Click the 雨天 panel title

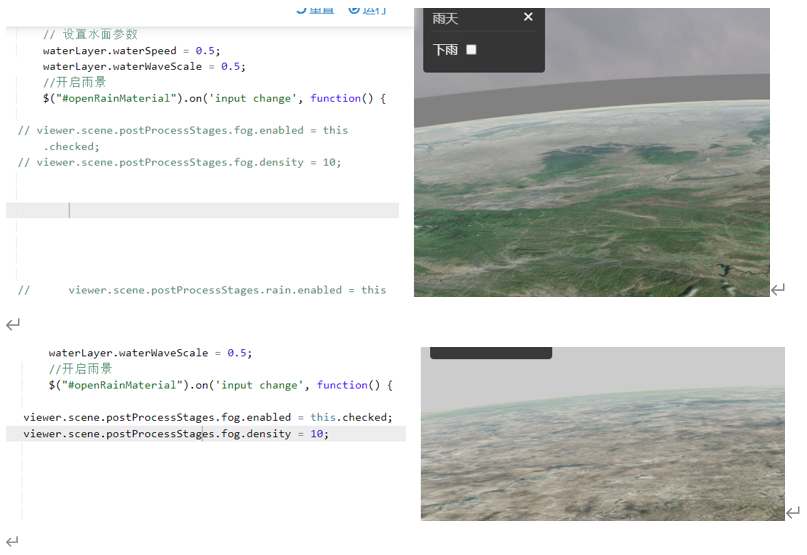click(x=445, y=18)
